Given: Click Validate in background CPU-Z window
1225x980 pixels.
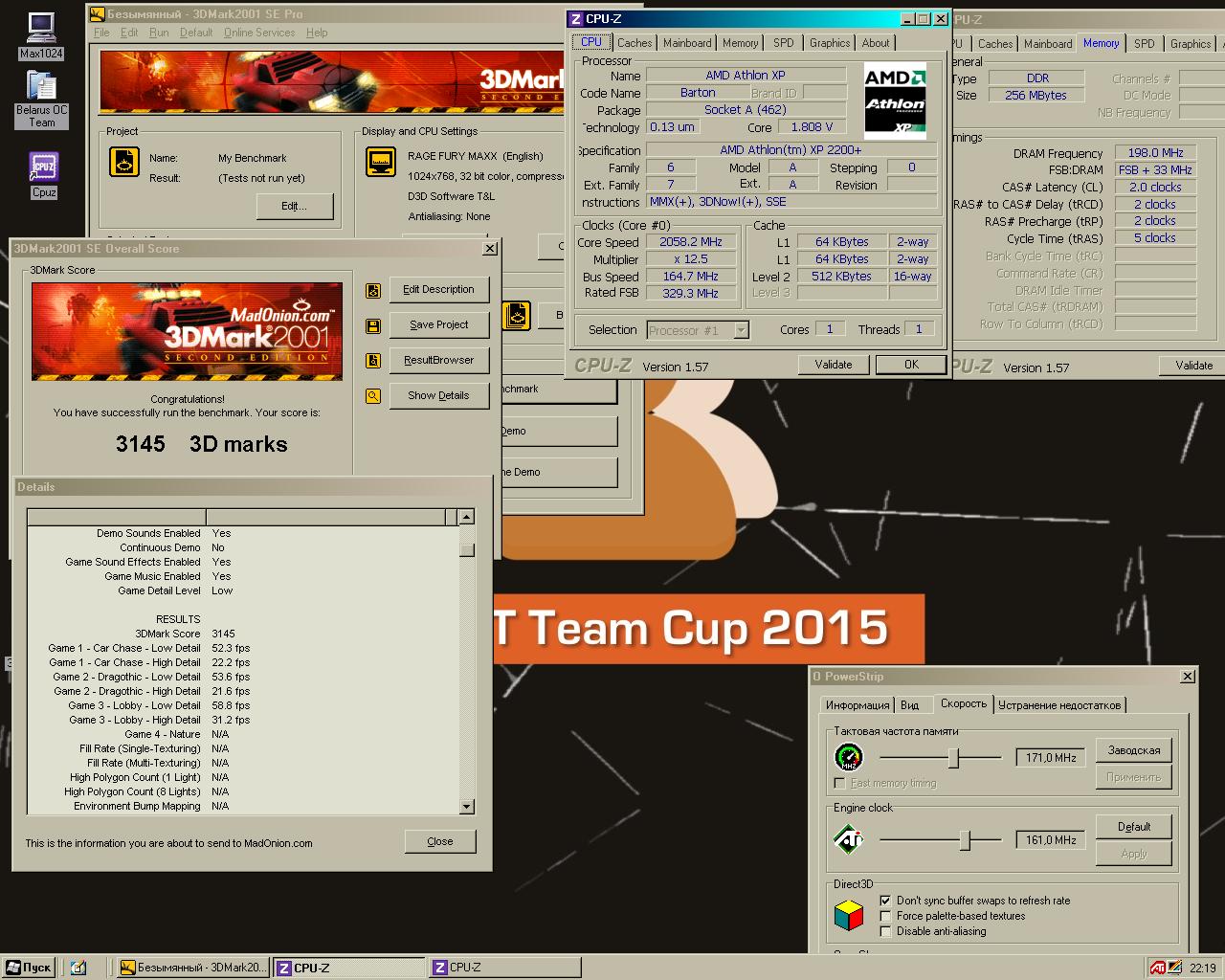Looking at the screenshot, I should click(x=1193, y=366).
